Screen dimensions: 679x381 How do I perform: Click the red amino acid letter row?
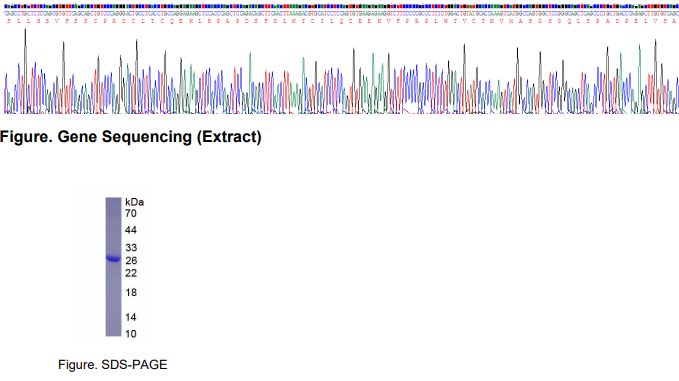tap(341, 21)
